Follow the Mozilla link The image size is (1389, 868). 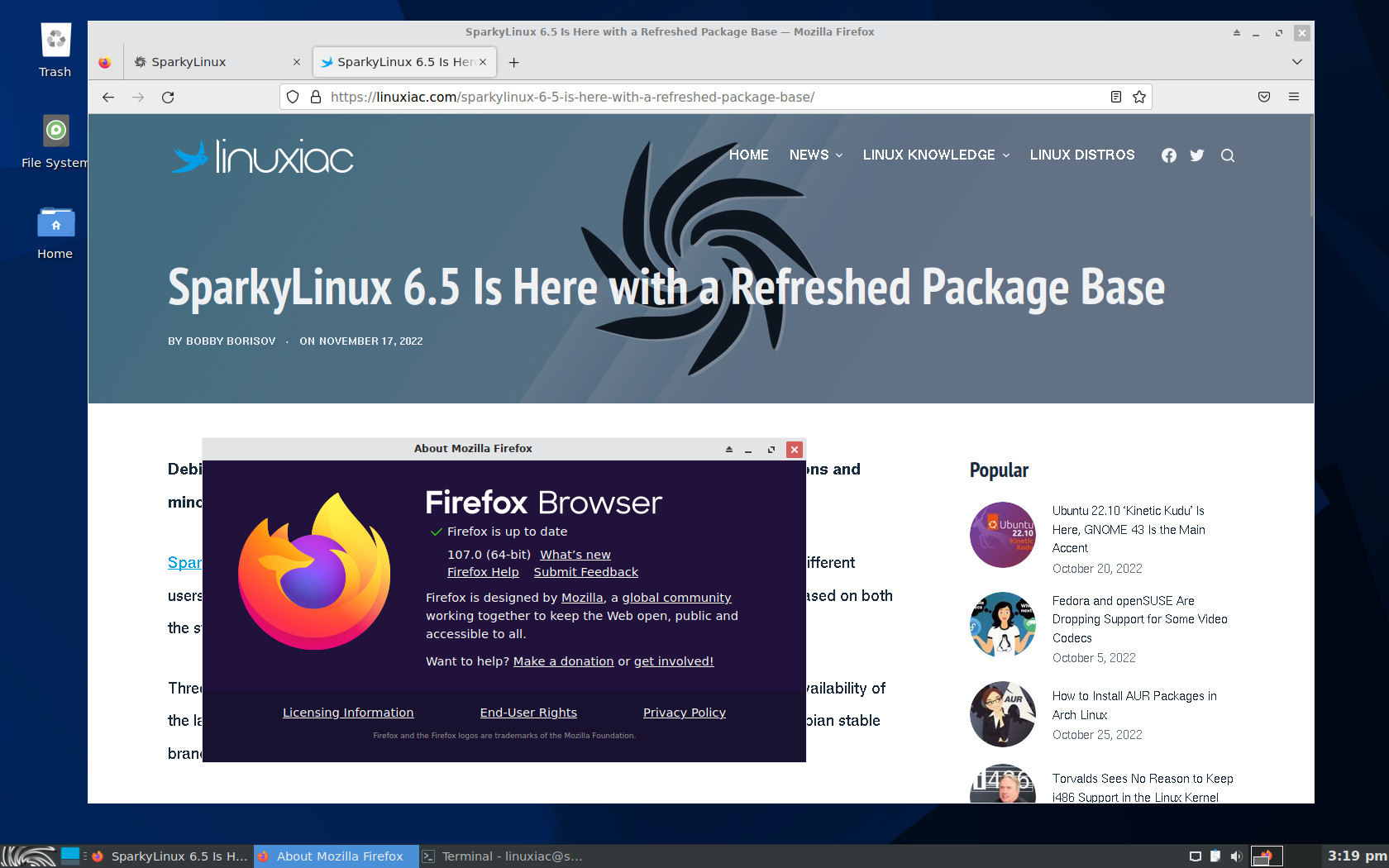click(x=582, y=598)
